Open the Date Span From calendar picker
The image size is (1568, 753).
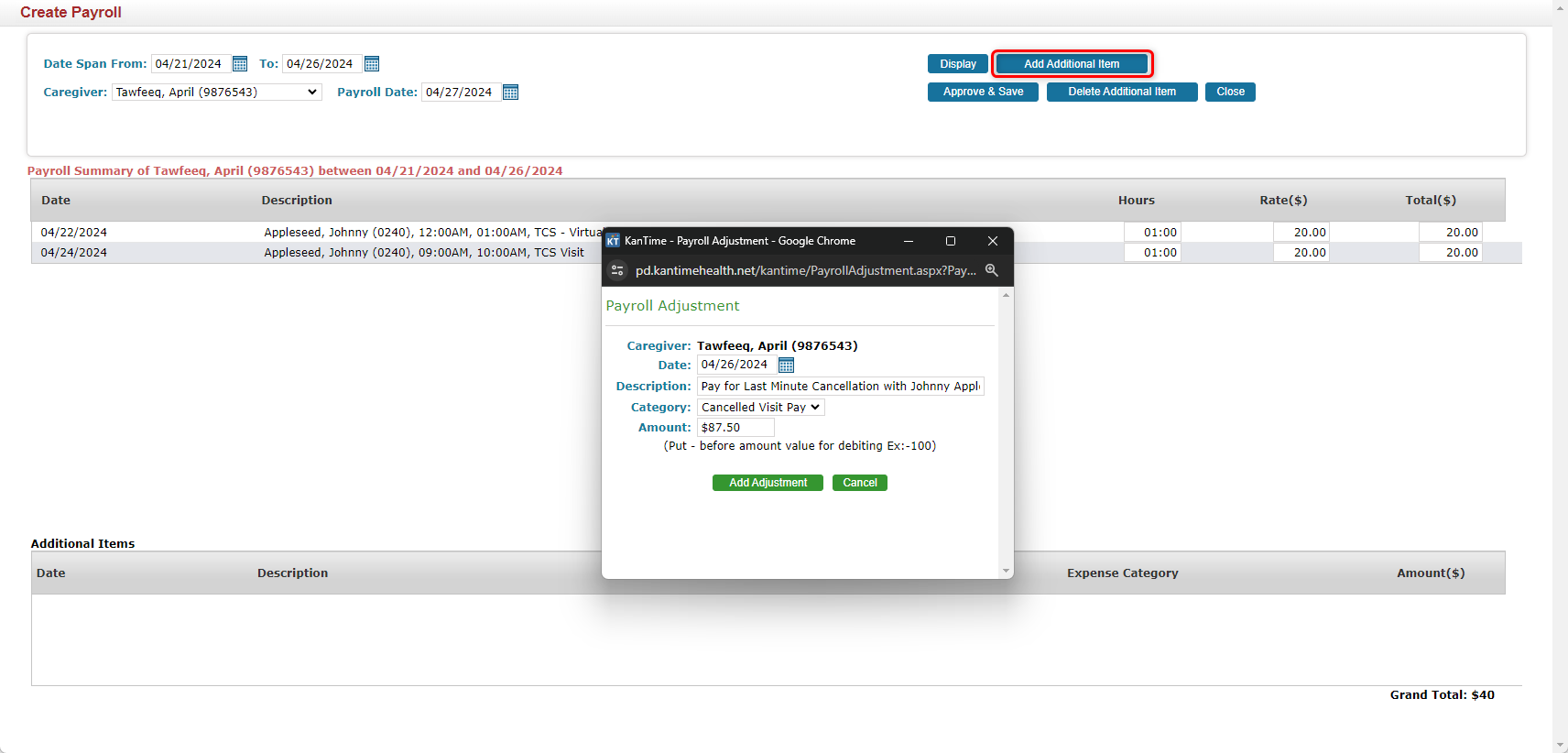pyautogui.click(x=240, y=64)
